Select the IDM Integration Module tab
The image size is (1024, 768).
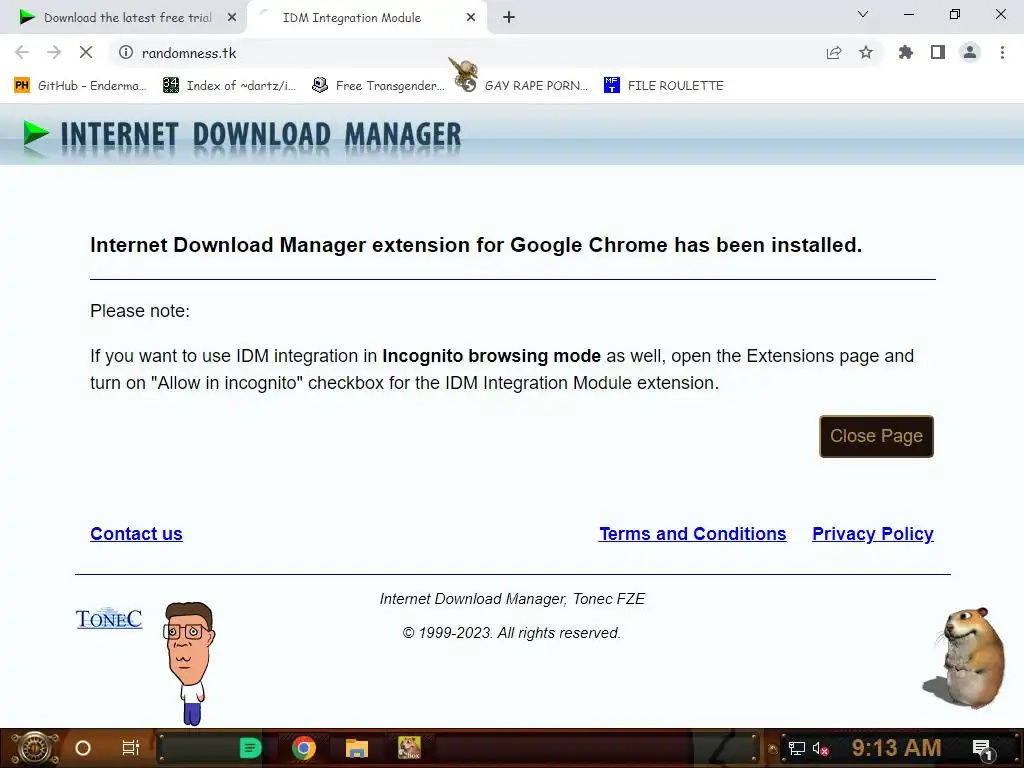pyautogui.click(x=366, y=18)
